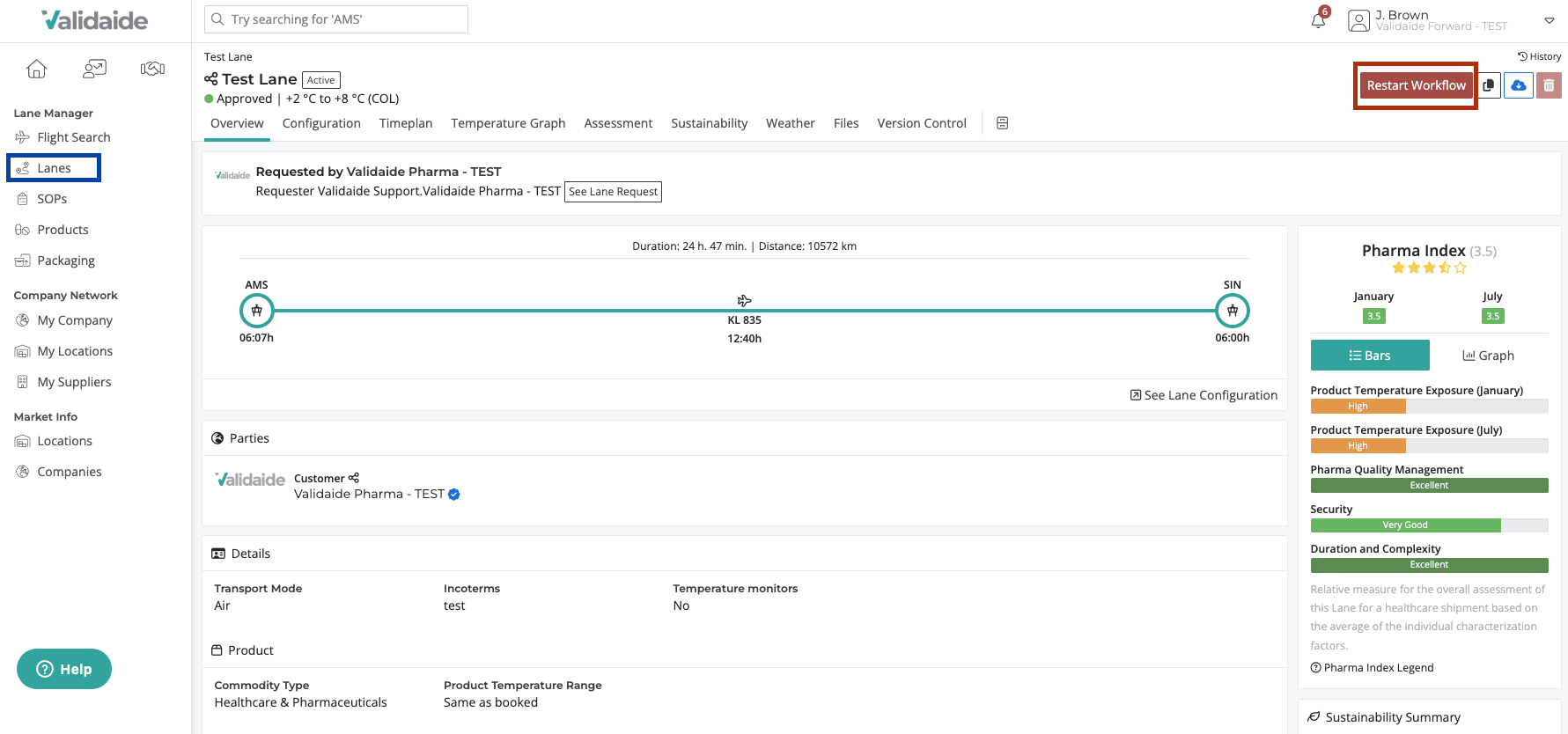
Task: Click the notification bell icon
Action: [1318, 19]
